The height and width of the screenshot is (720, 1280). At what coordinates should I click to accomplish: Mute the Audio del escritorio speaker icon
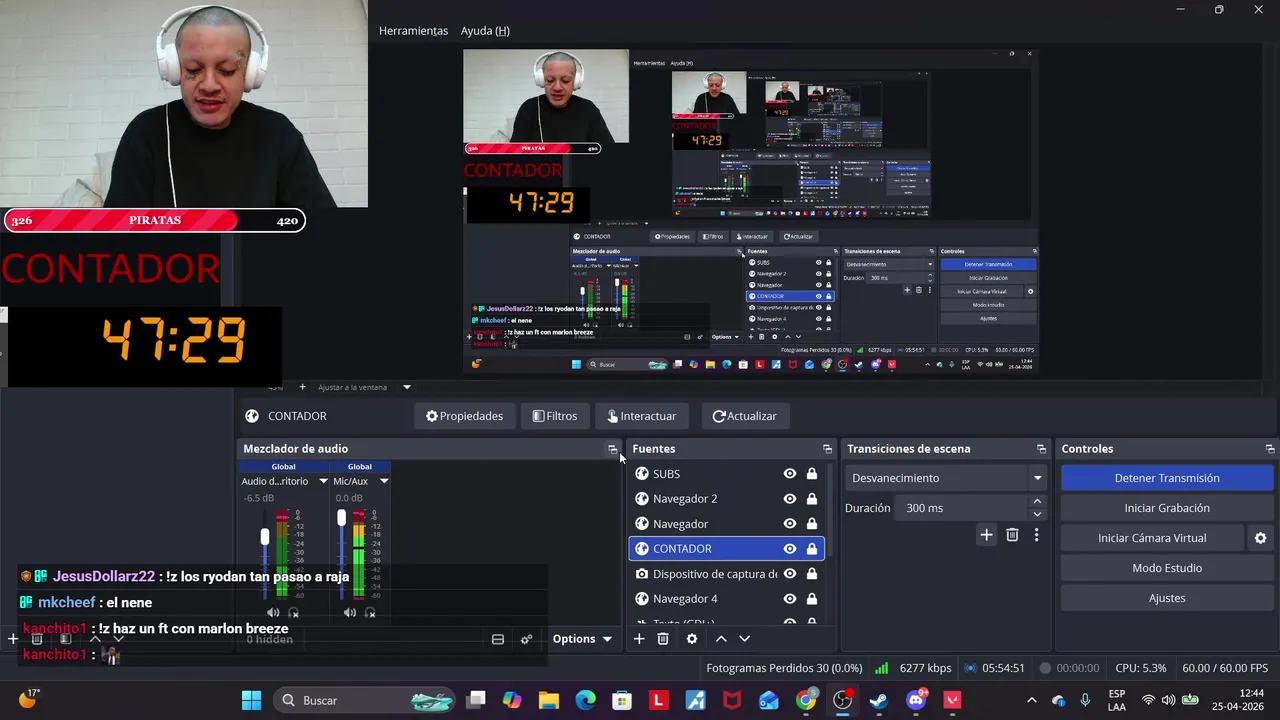coord(273,612)
